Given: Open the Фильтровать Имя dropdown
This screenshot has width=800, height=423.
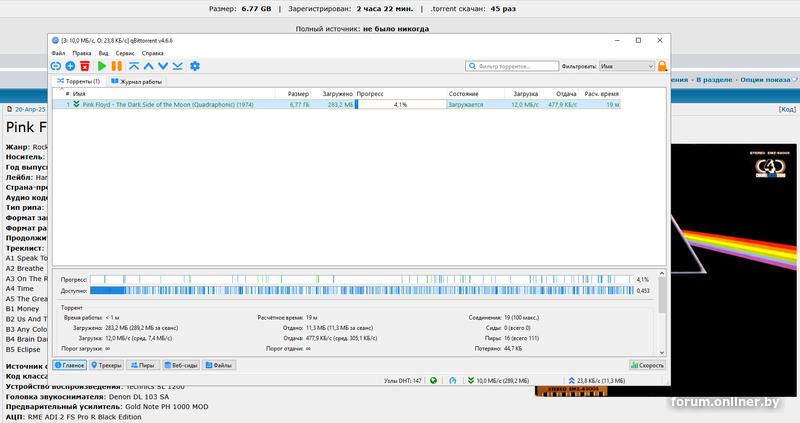Looking at the screenshot, I should pyautogui.click(x=627, y=66).
